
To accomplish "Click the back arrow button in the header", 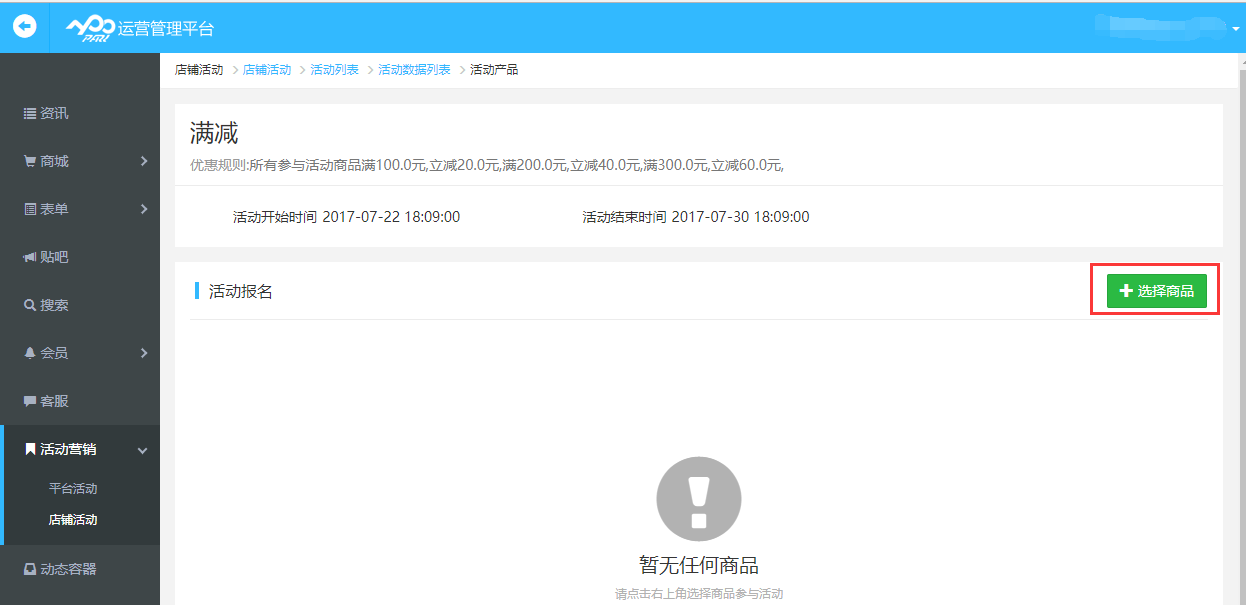I will pos(24,27).
